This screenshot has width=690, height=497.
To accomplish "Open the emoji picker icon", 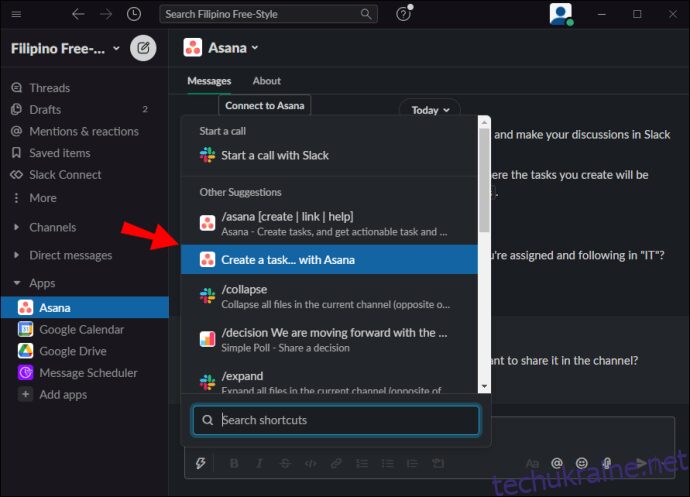I will [x=582, y=463].
